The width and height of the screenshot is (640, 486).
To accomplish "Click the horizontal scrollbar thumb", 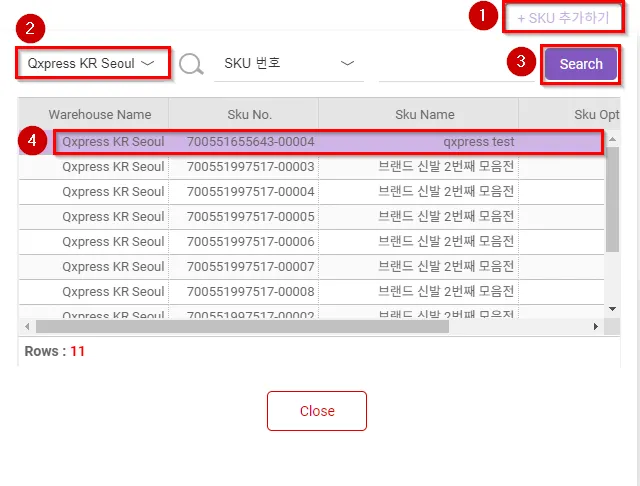I will 242,326.
